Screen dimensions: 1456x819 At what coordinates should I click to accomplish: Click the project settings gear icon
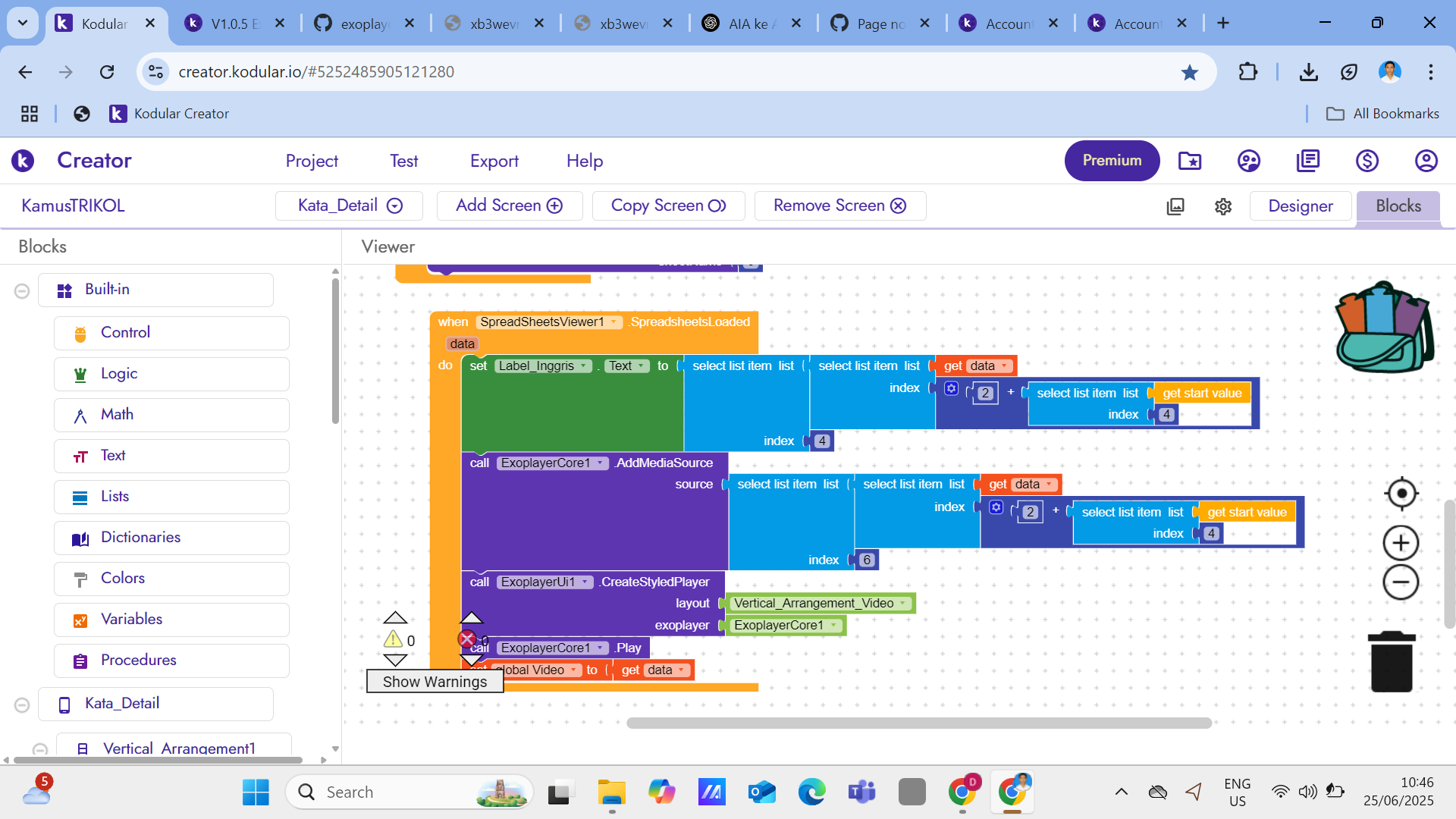pos(1222,206)
